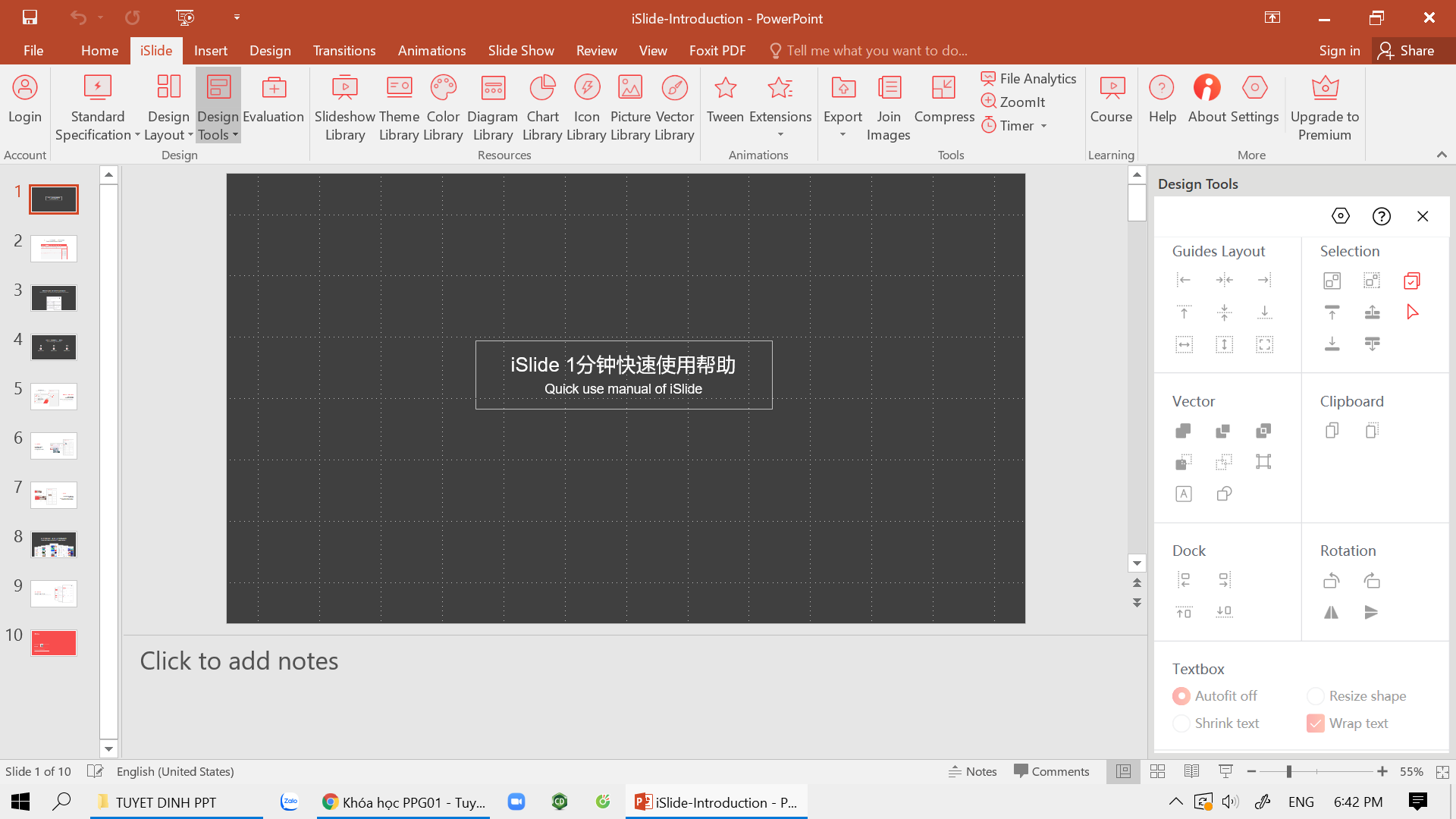Switch to the Transitions tab
The width and height of the screenshot is (1456, 819).
pyautogui.click(x=344, y=51)
